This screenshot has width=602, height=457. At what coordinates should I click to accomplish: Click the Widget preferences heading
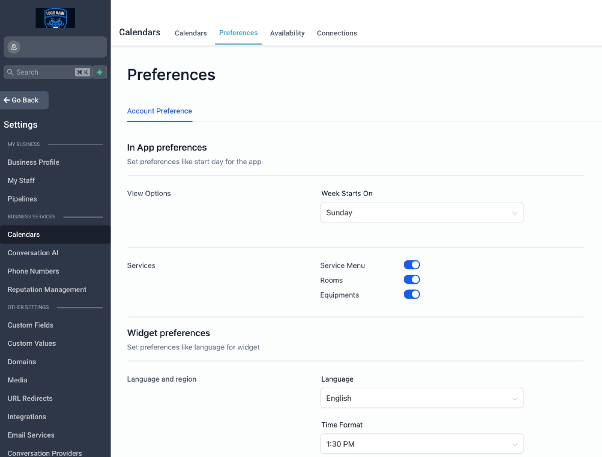169,333
